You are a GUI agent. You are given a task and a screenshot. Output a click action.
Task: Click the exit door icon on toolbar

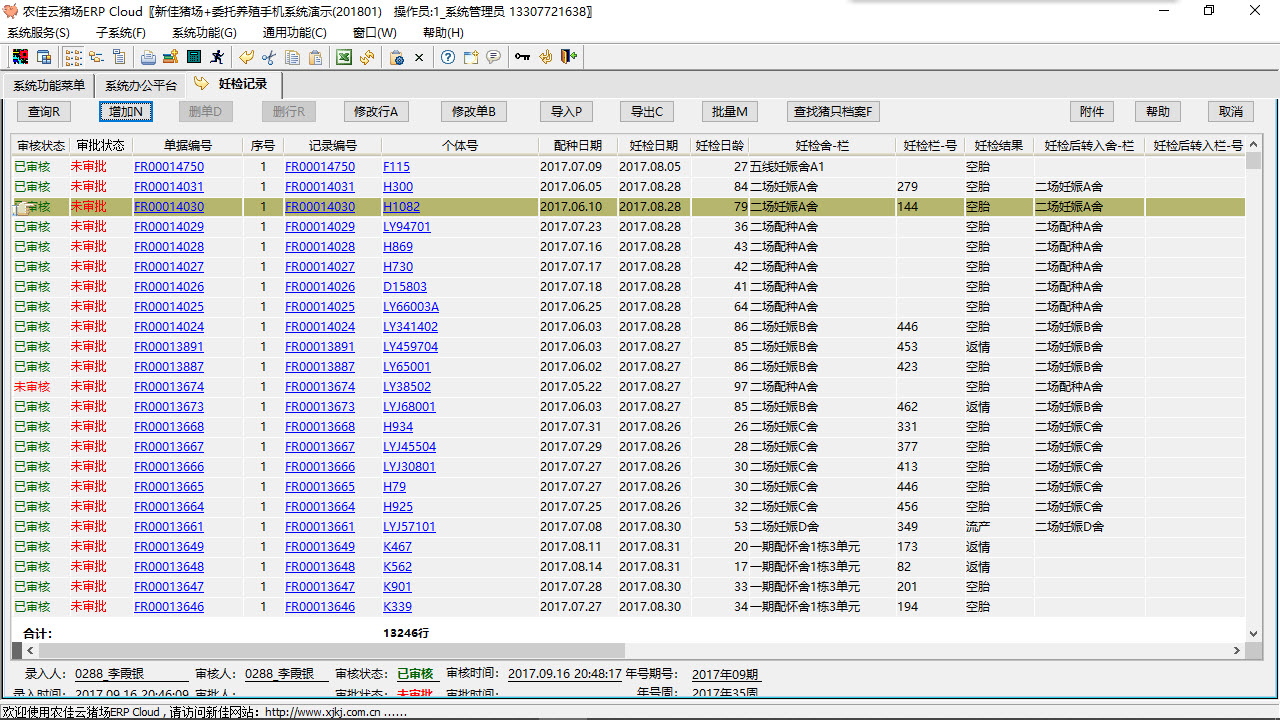click(x=568, y=57)
